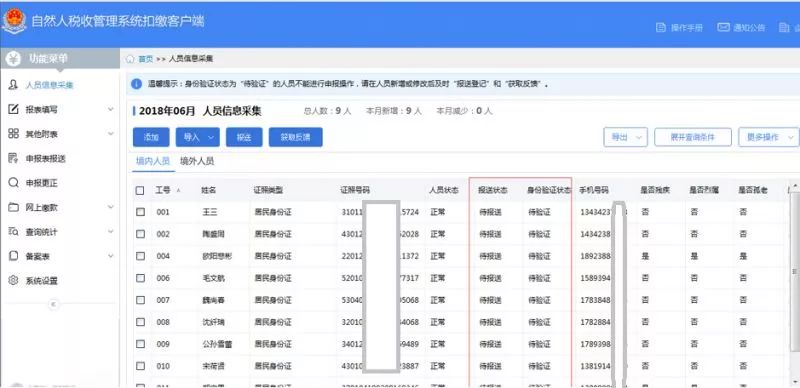Open the 导入 dropdown button
The image size is (800, 388).
197,137
